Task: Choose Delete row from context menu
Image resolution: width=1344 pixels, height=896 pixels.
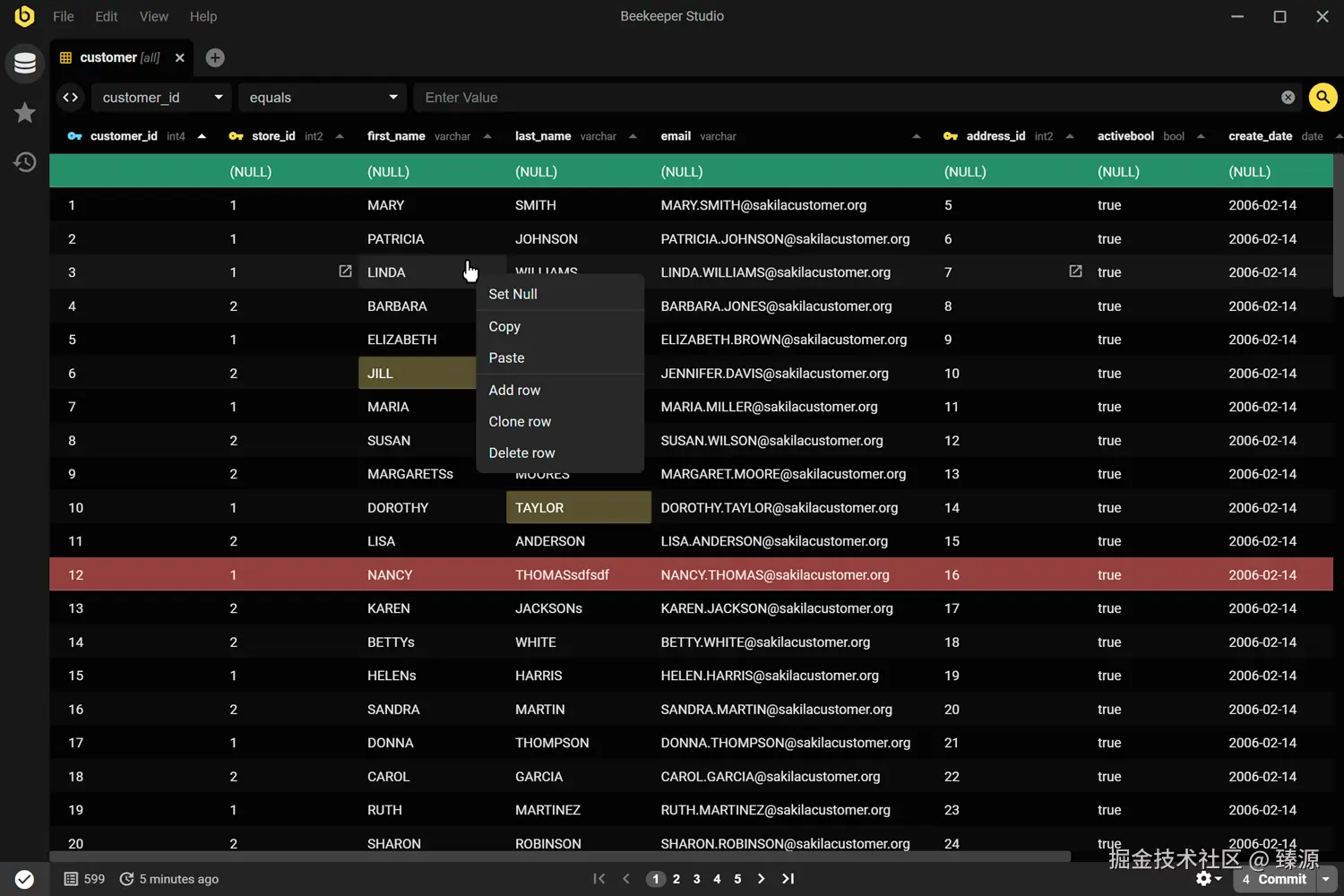Action: 560,452
